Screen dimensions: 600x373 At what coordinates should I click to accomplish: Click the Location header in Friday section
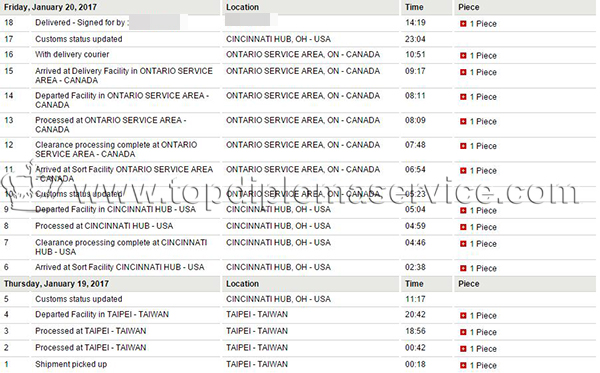tap(242, 7)
